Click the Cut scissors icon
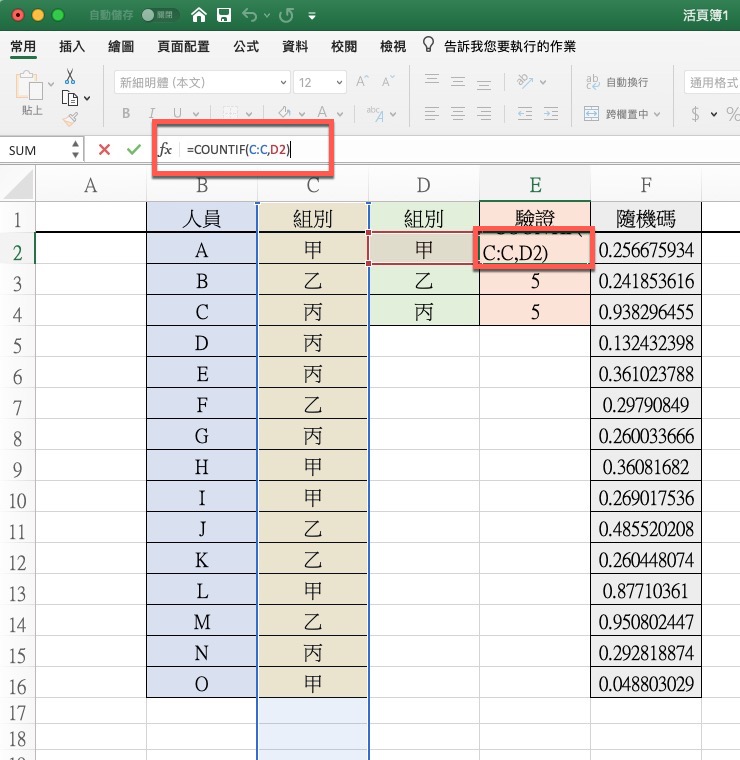 point(70,76)
